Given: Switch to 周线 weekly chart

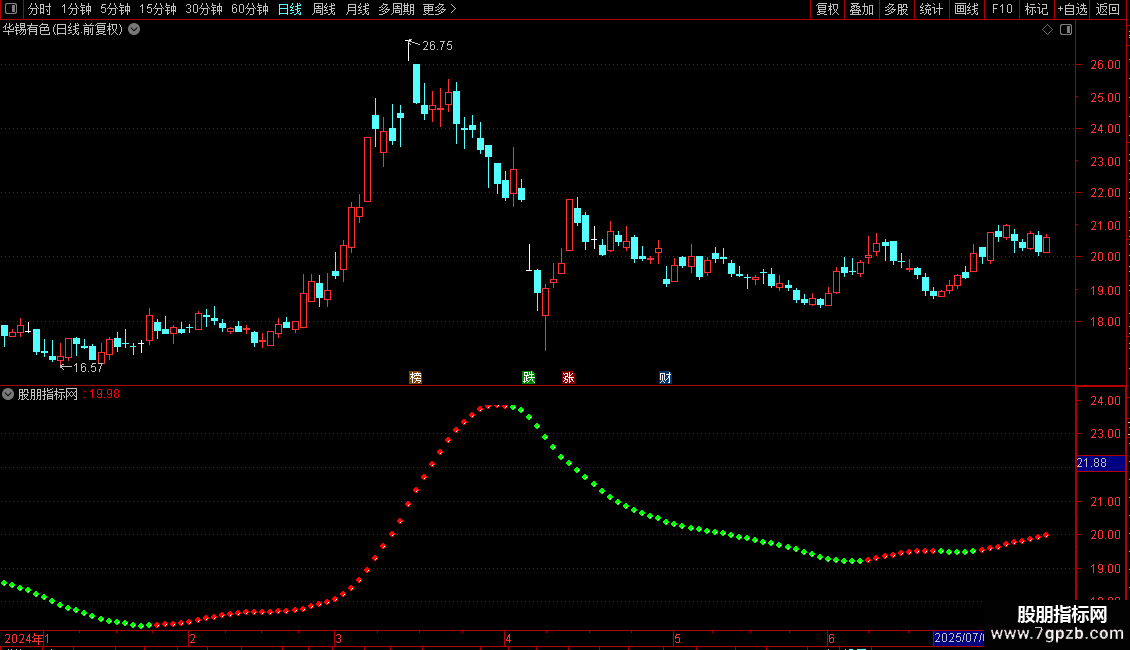Looking at the screenshot, I should [x=324, y=9].
